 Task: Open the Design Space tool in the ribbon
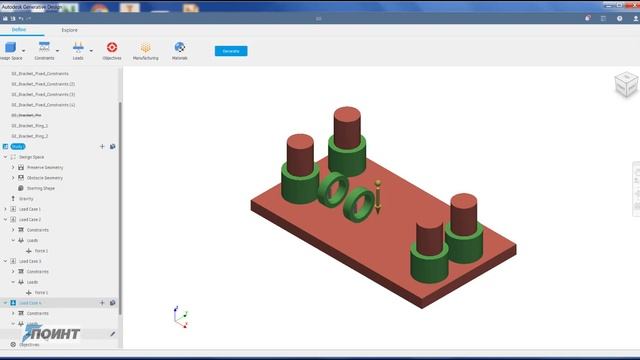click(11, 51)
